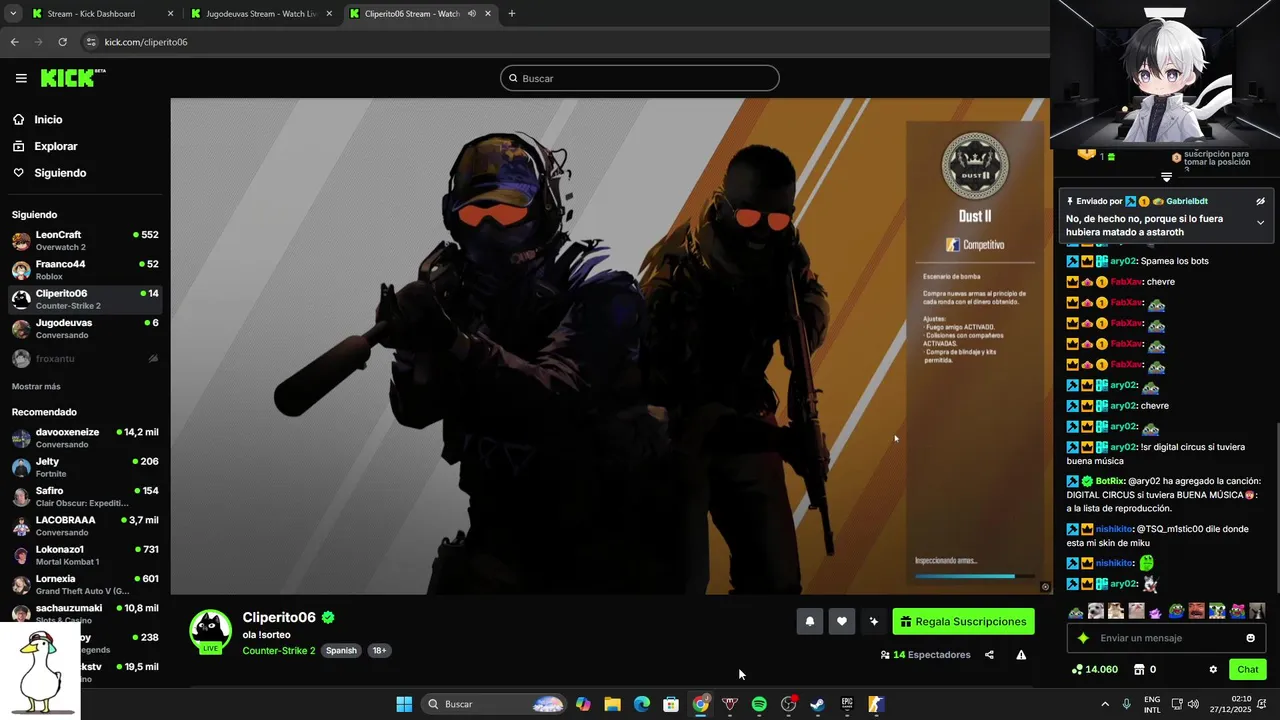Click Cliperito06 live avatar
This screenshot has width=1280, height=720.
click(210, 632)
